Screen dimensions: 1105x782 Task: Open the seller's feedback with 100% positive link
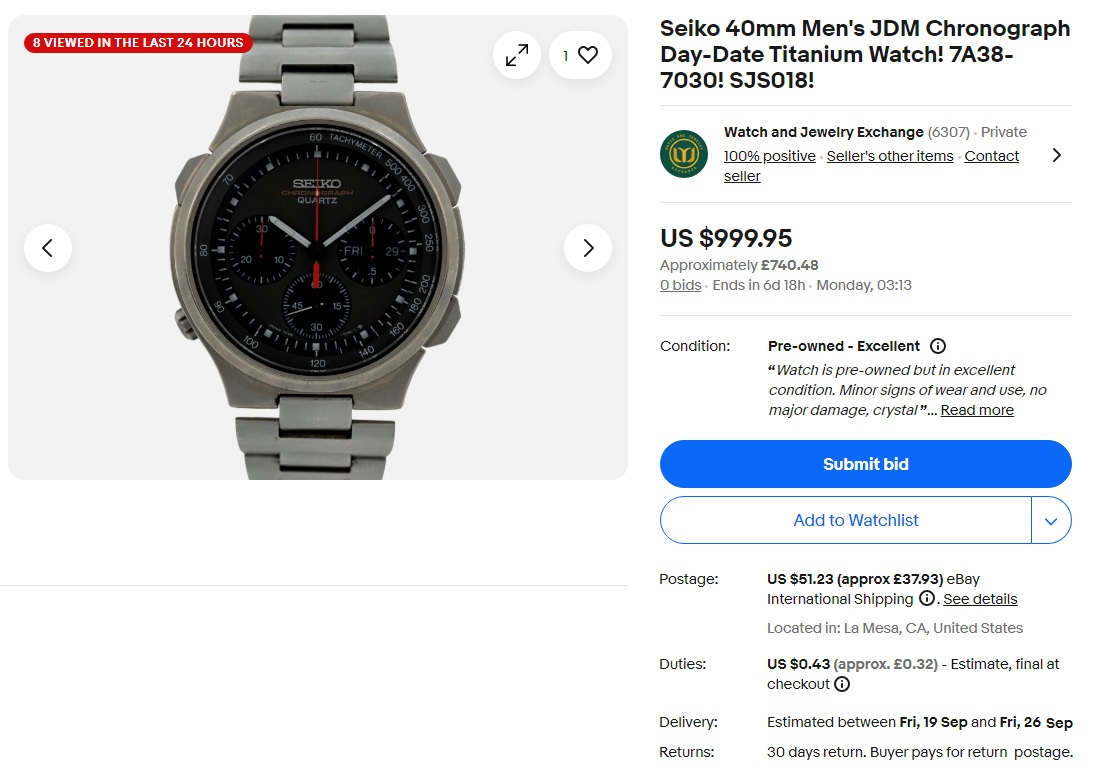pyautogui.click(x=770, y=155)
